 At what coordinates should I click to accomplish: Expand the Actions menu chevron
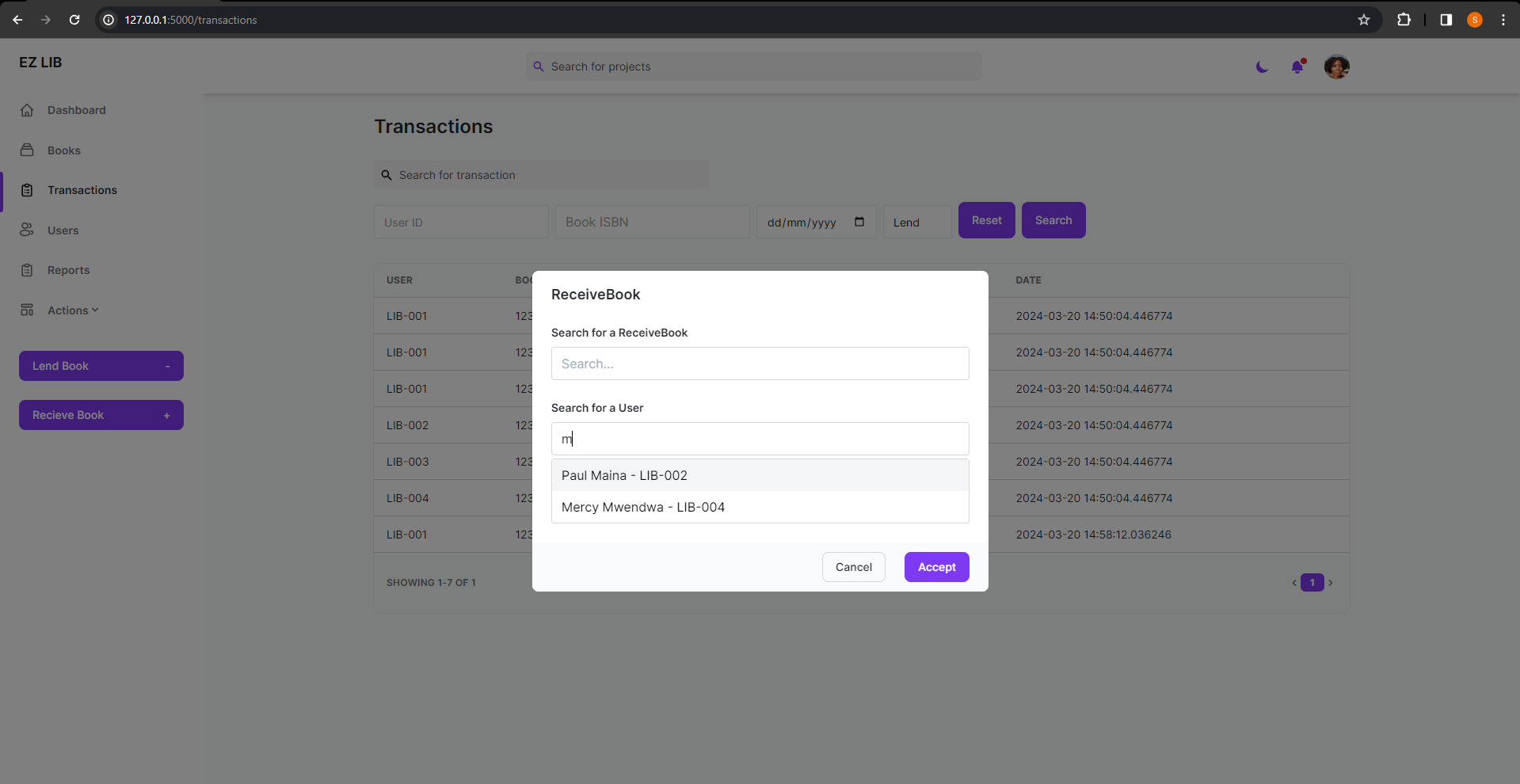(x=95, y=310)
